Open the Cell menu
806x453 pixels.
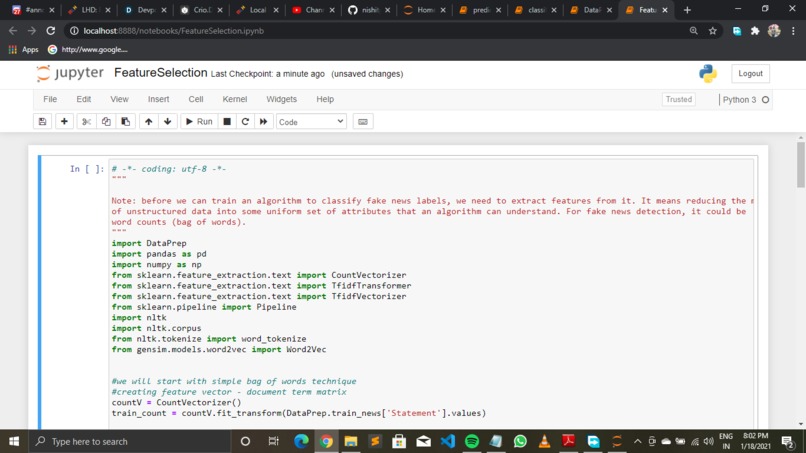196,99
